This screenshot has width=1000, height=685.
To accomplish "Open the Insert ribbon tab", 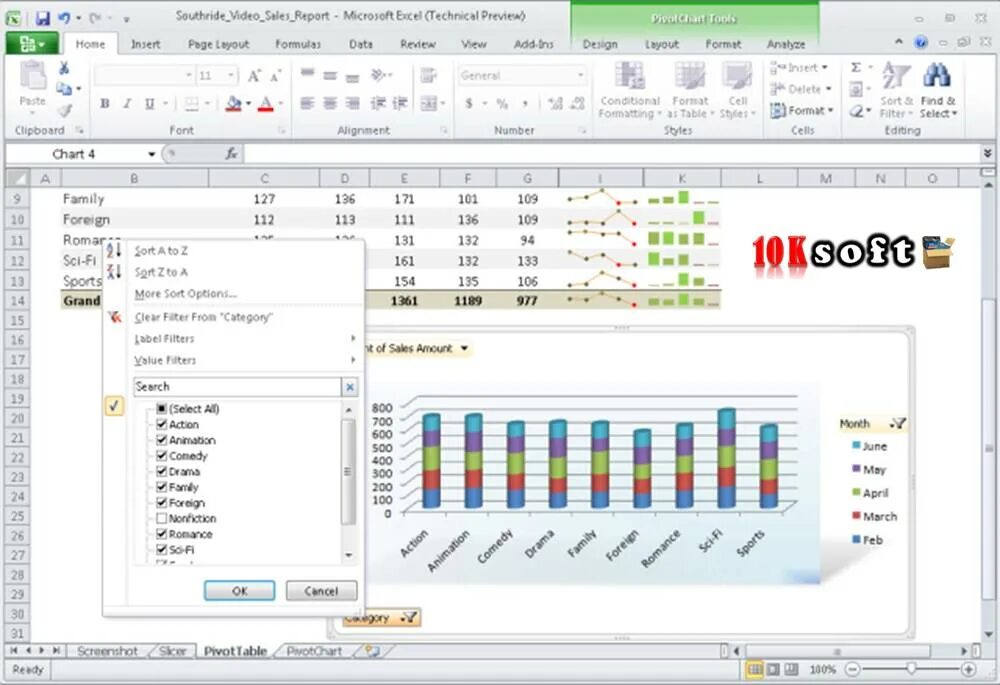I will coord(145,44).
